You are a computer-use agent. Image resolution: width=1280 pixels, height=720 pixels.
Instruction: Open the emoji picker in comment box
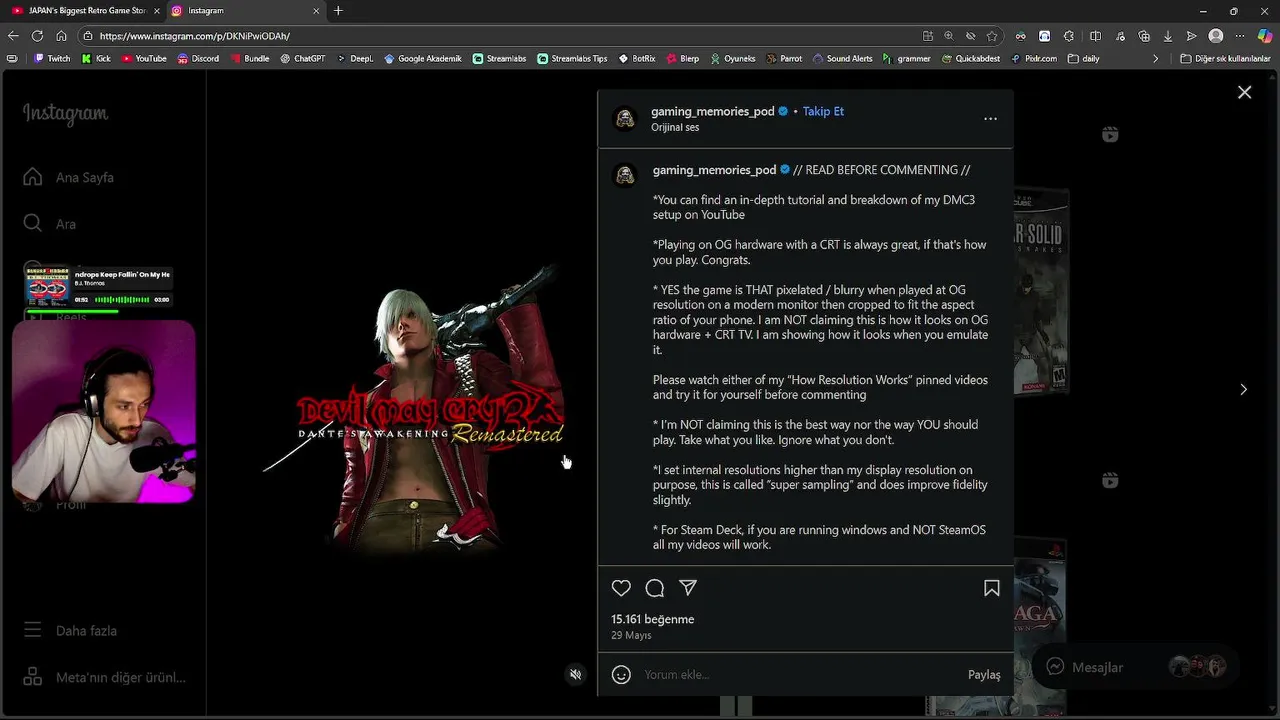click(621, 675)
